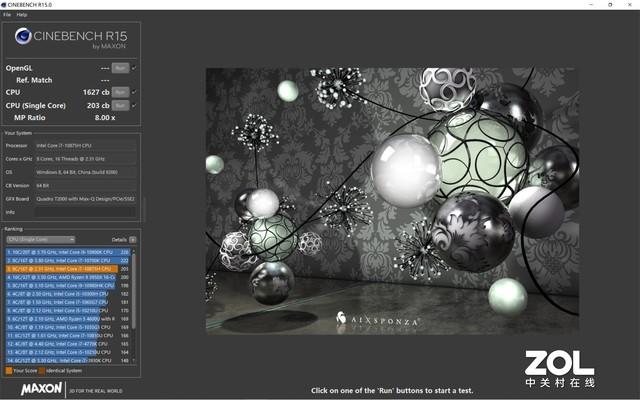Open the Help menu

[x=22, y=15]
